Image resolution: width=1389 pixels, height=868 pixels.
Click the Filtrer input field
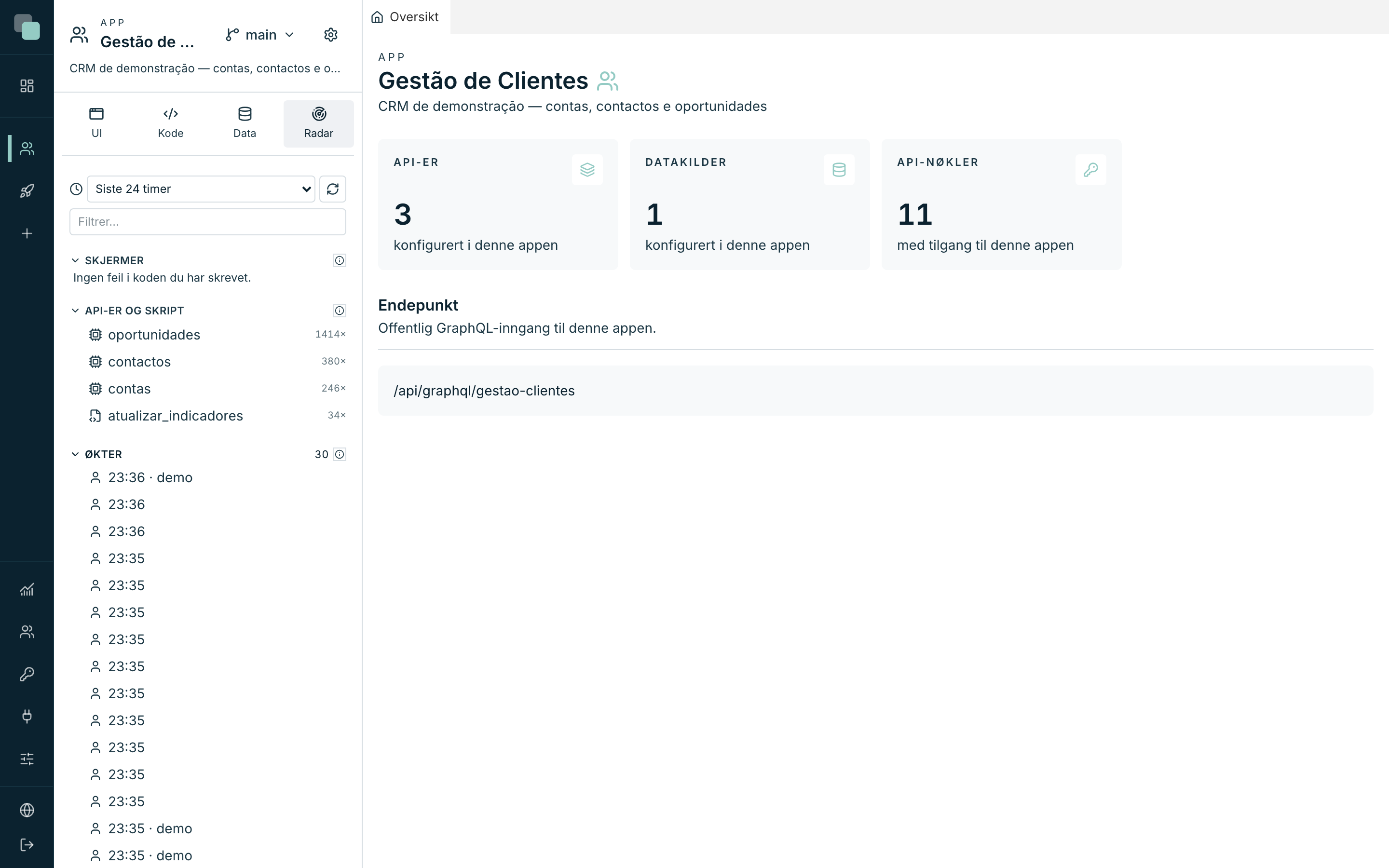point(208,222)
